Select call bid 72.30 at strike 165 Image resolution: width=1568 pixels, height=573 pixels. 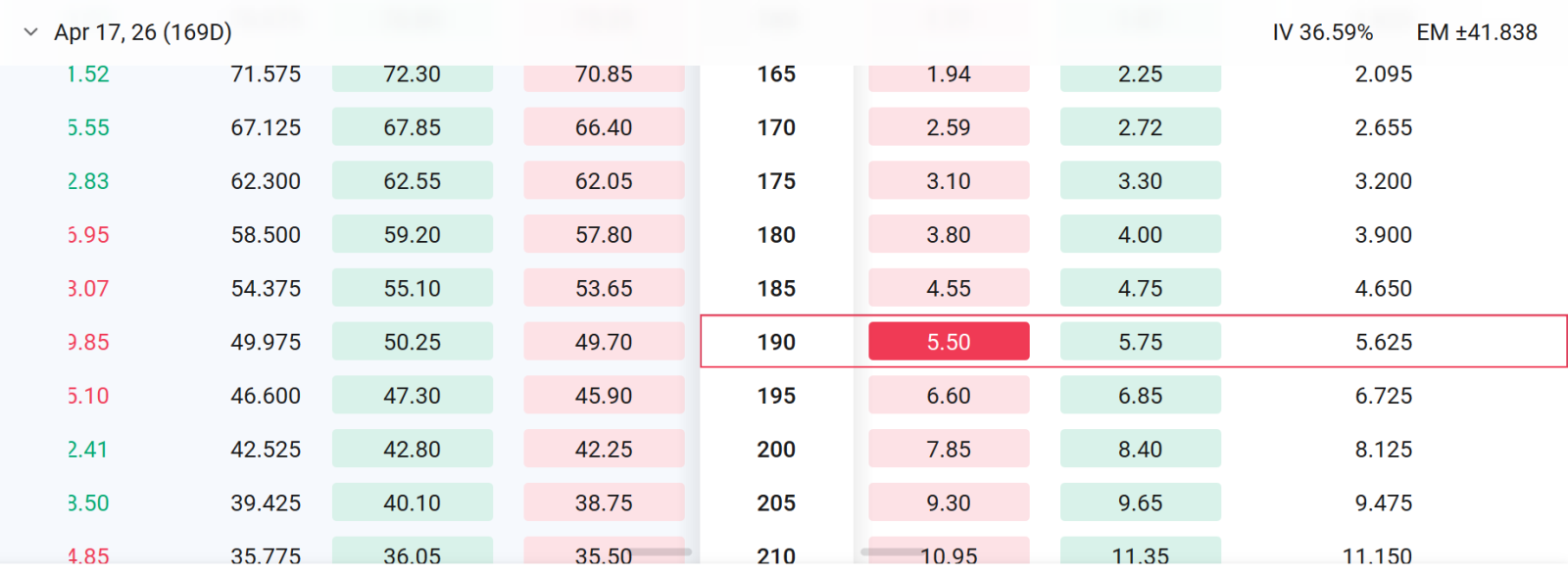pyautogui.click(x=413, y=74)
